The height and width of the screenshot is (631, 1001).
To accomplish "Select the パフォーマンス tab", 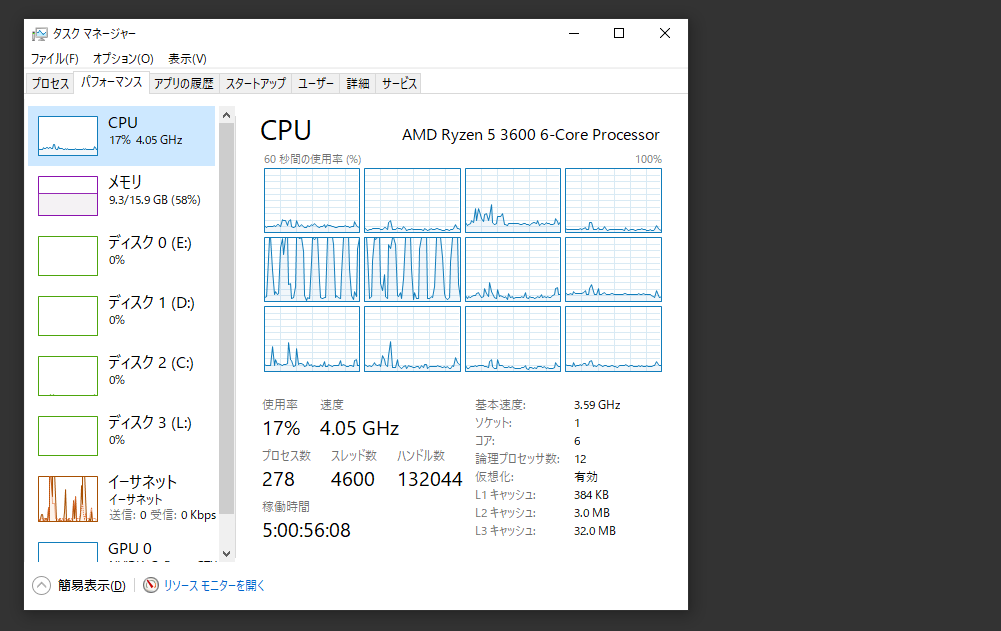I will (x=112, y=82).
